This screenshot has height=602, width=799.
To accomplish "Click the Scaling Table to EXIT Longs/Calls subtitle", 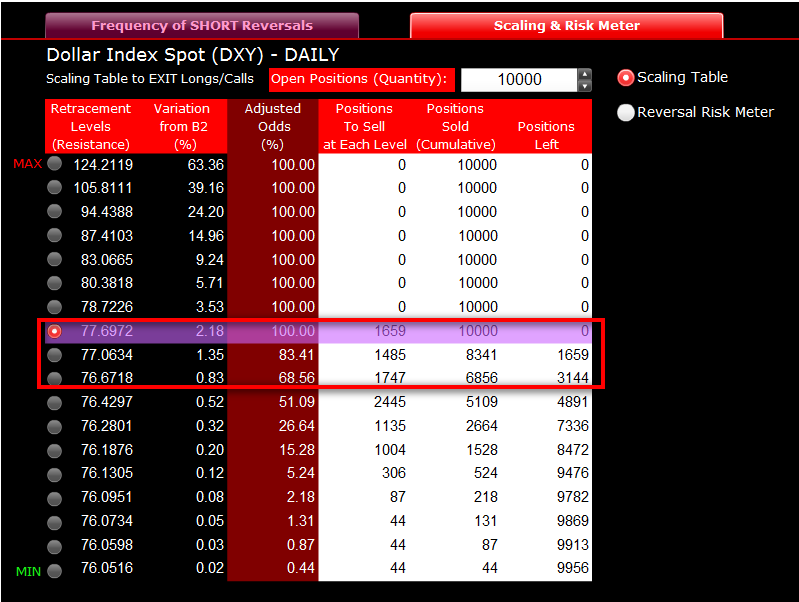I will coord(150,79).
